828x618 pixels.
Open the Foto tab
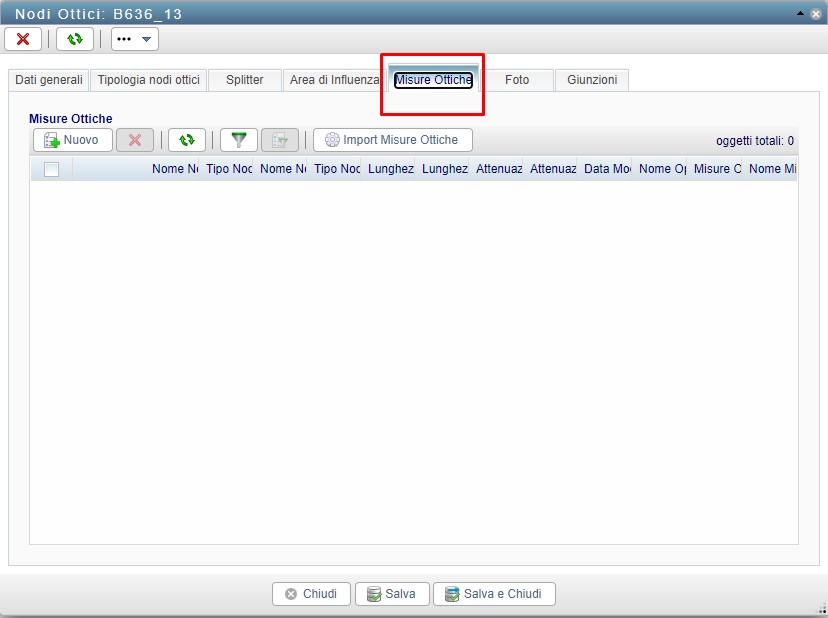pyautogui.click(x=517, y=80)
